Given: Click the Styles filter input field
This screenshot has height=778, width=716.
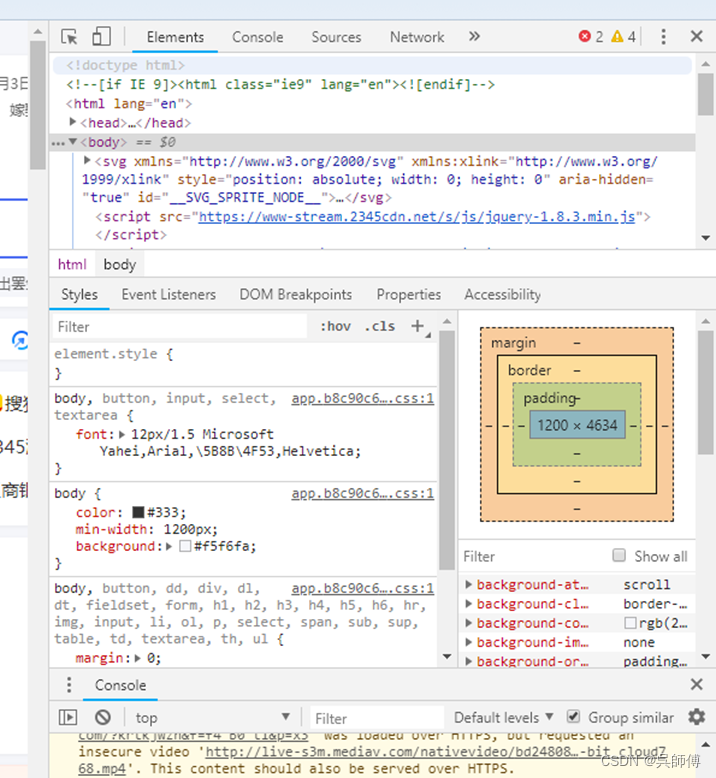Looking at the screenshot, I should click(x=180, y=326).
